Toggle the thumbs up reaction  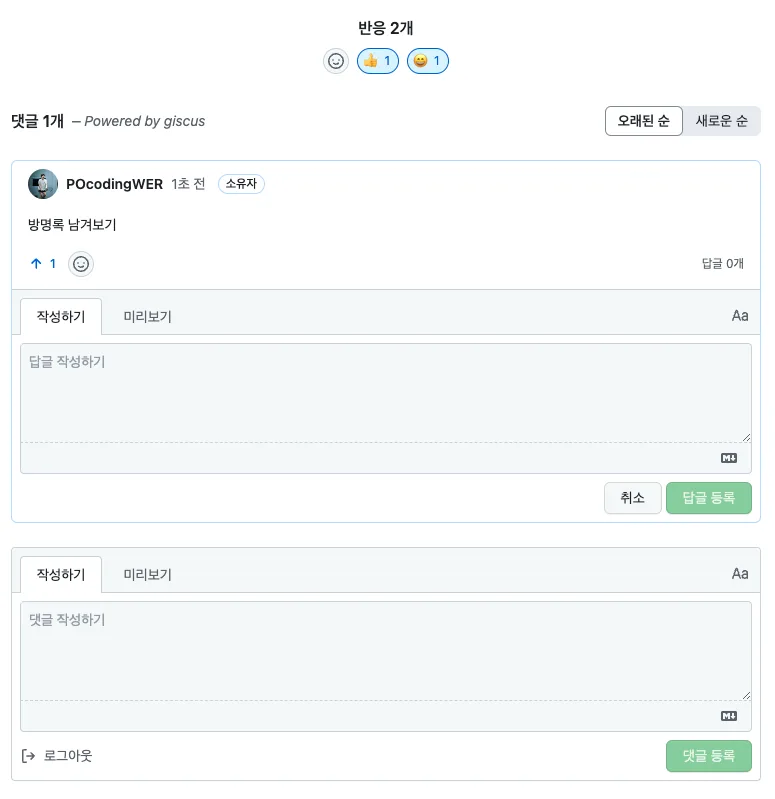point(378,61)
